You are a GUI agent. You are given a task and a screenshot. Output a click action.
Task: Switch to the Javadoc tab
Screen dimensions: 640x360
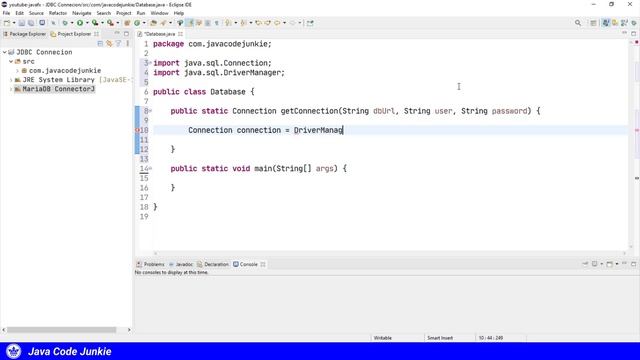pyautogui.click(x=181, y=264)
